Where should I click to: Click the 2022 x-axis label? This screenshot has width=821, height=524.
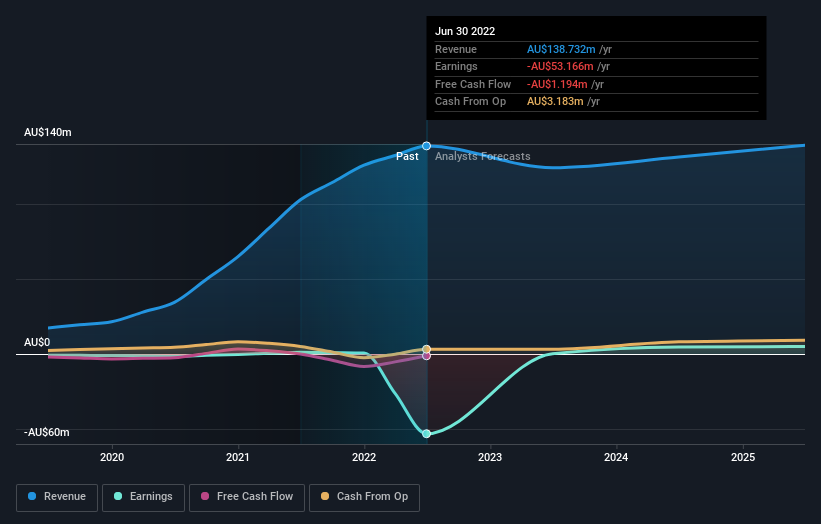(364, 458)
